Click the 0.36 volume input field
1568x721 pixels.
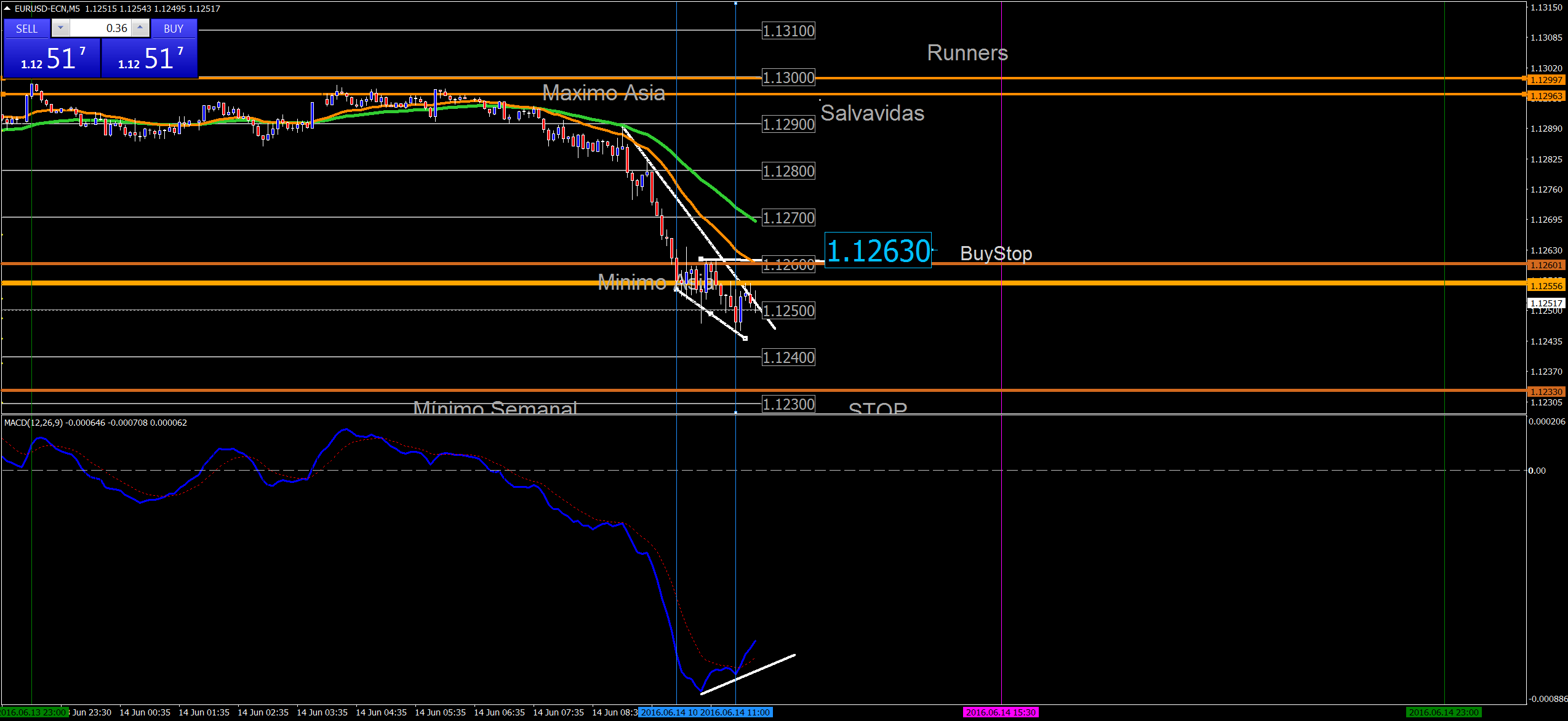102,28
